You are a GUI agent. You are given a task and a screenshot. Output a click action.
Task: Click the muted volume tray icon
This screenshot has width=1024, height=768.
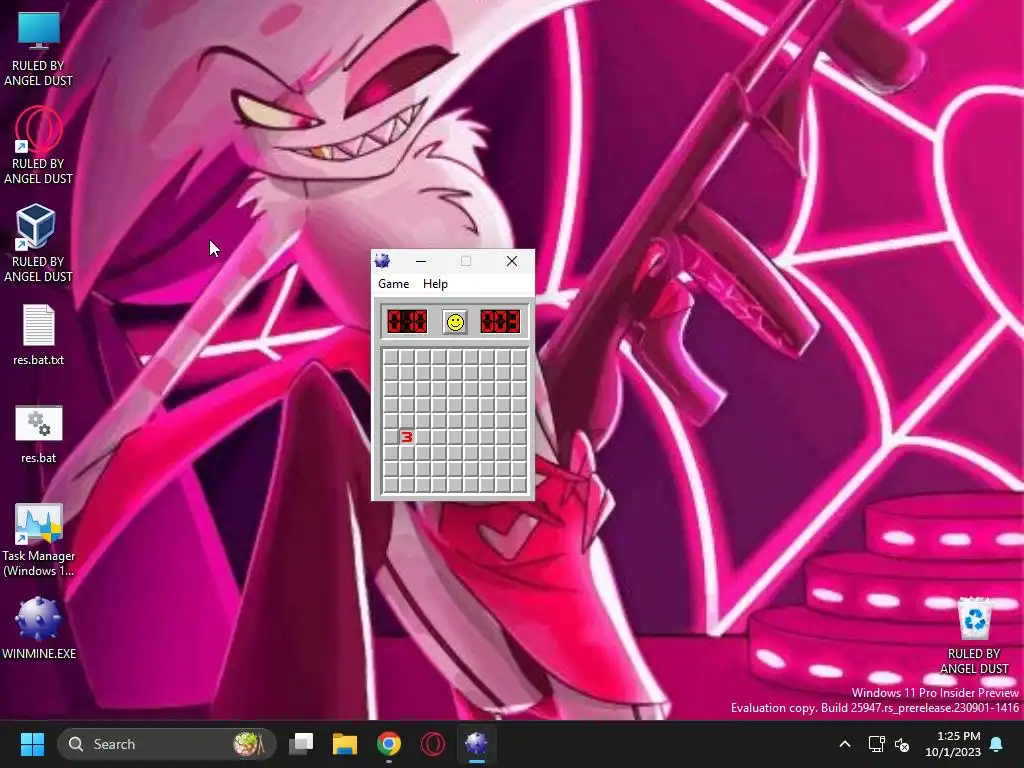(x=902, y=744)
